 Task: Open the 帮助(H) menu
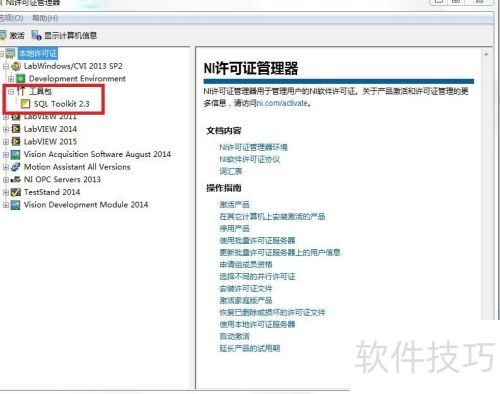[x=45, y=18]
